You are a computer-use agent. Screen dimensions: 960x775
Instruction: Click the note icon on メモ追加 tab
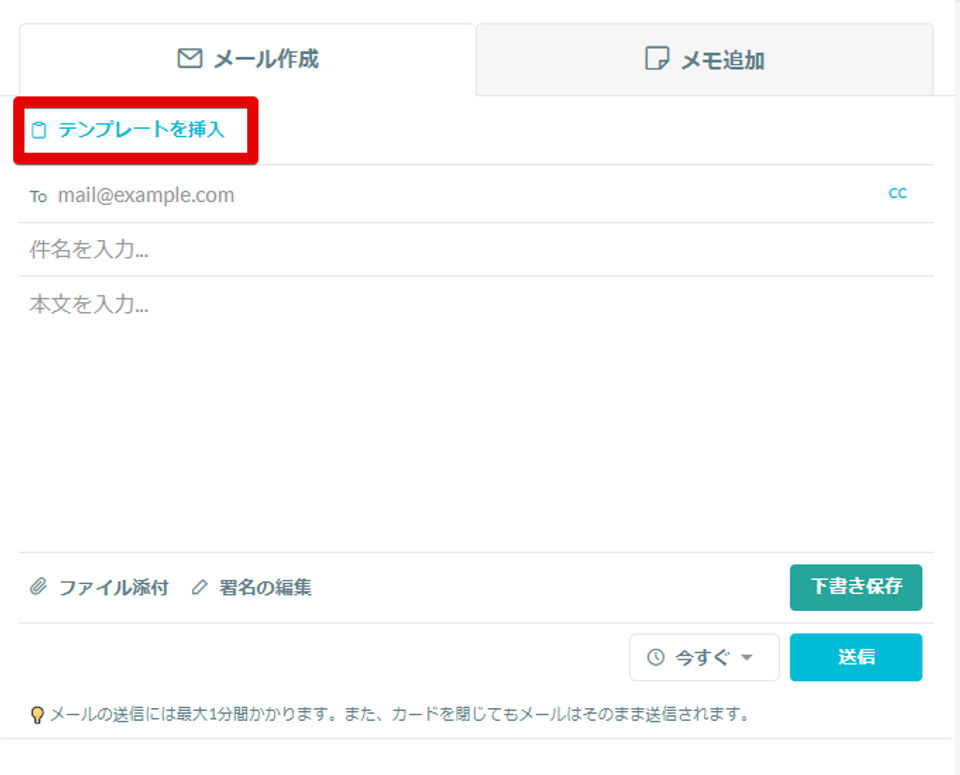tap(657, 59)
